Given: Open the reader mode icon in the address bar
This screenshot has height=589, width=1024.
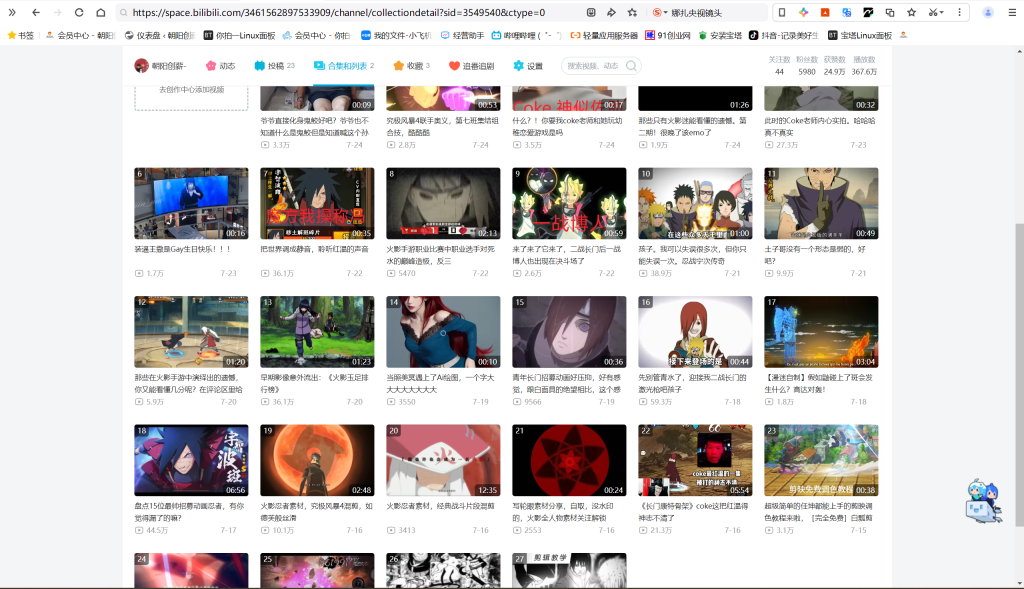Looking at the screenshot, I should pos(591,12).
